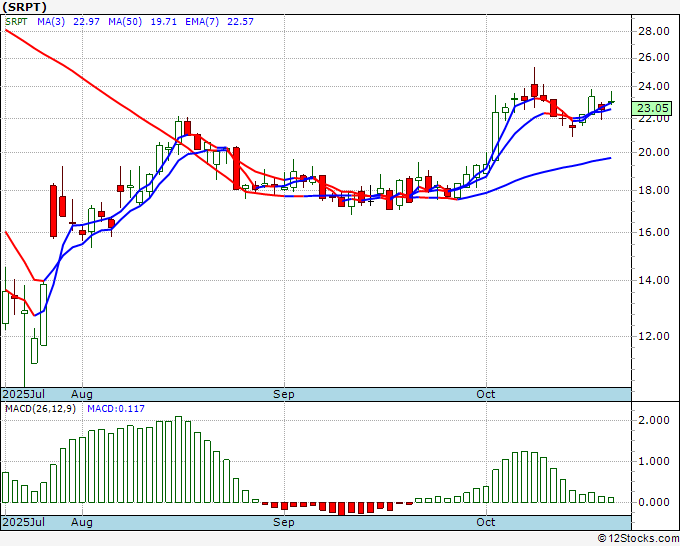Click the 24.00 price axis label

[x=653, y=86]
